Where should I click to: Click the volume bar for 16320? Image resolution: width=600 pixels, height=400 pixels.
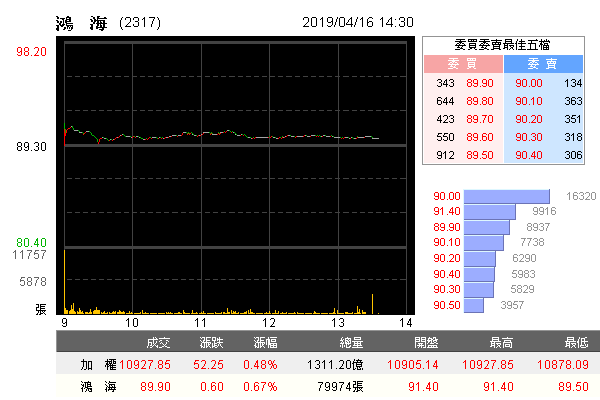[x=507, y=196]
